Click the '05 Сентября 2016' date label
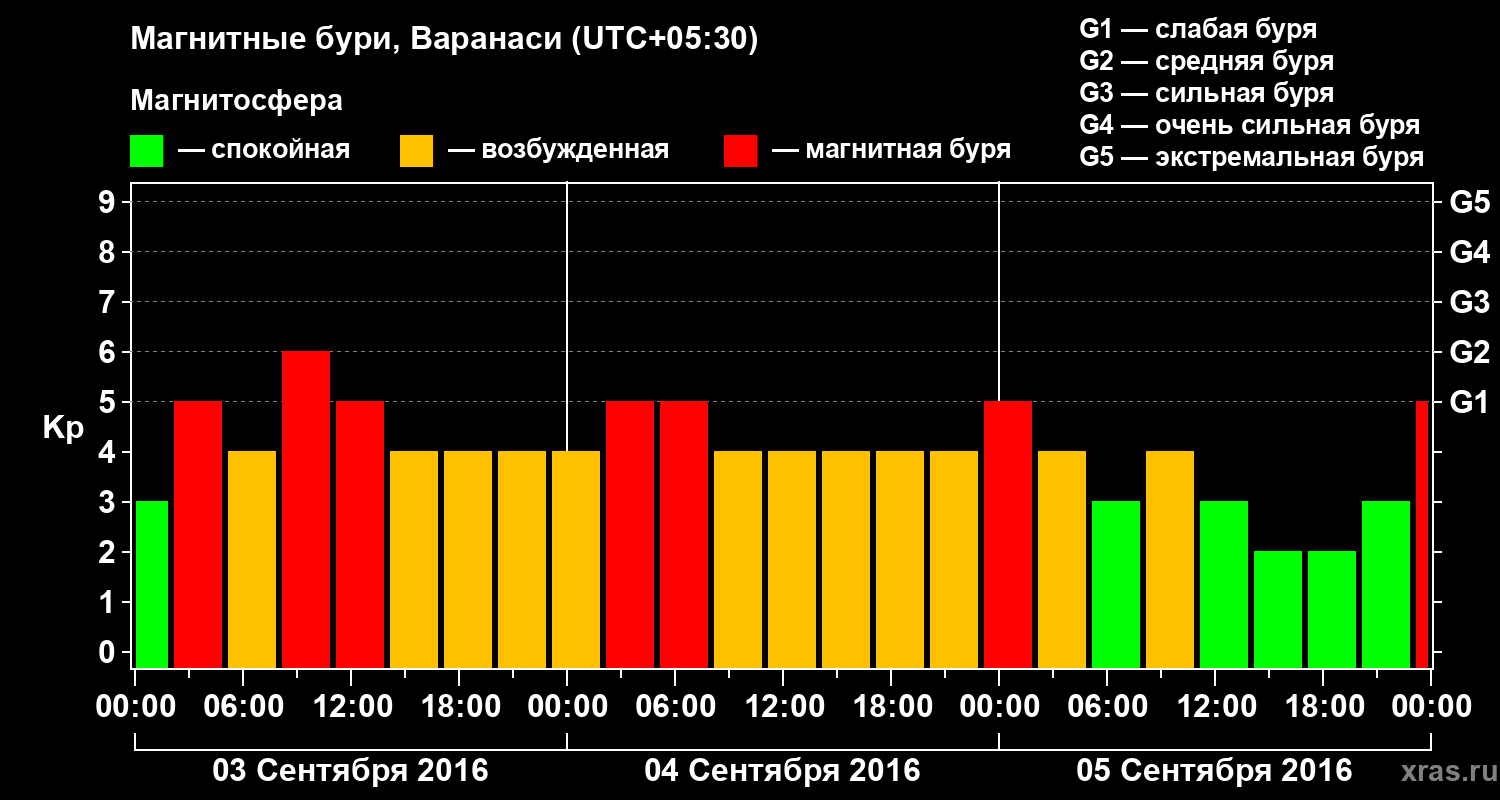 1214,771
